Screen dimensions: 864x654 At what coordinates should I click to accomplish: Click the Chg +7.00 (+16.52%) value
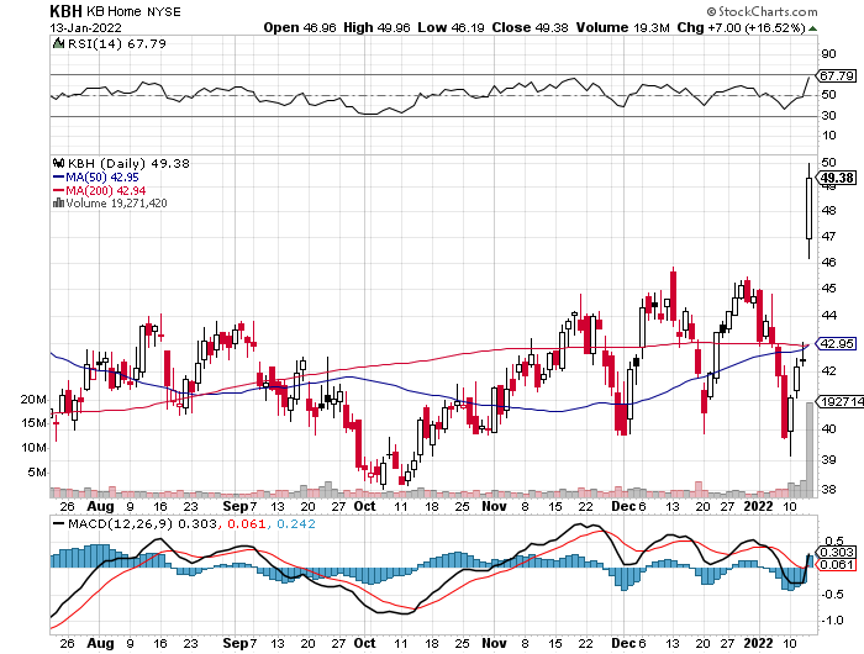(741, 28)
